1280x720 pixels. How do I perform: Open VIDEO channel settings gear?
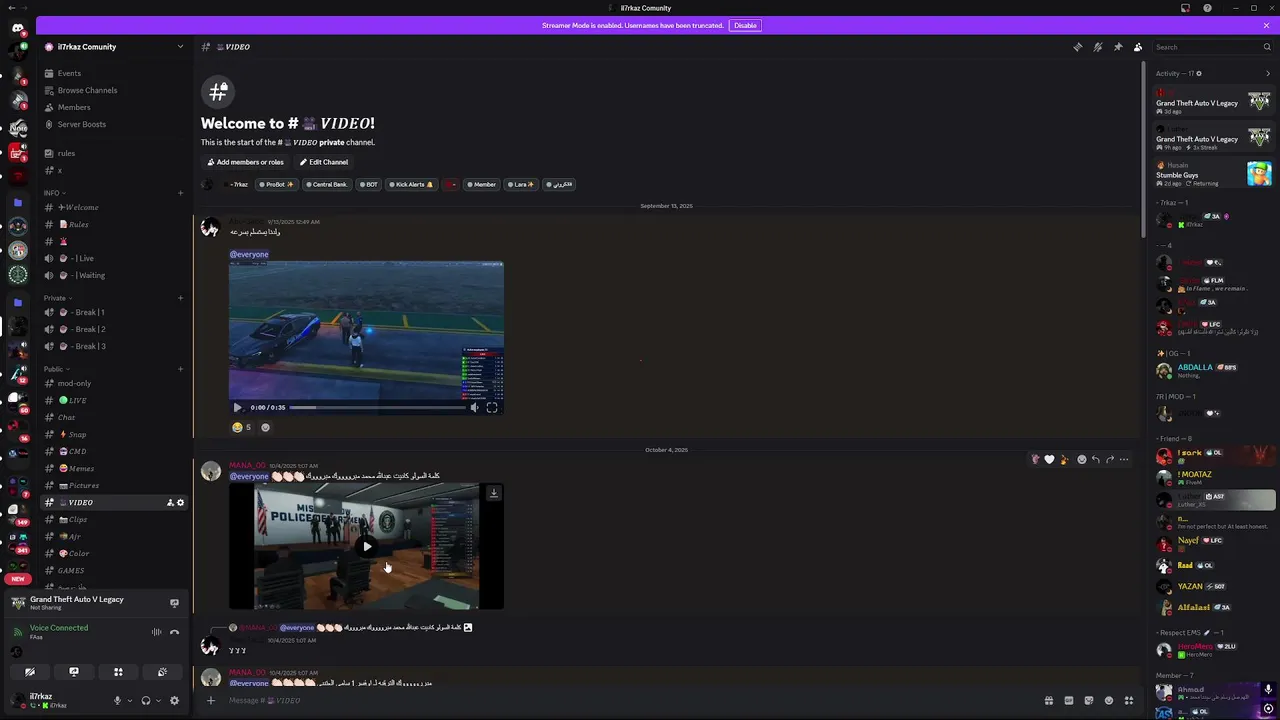click(181, 503)
